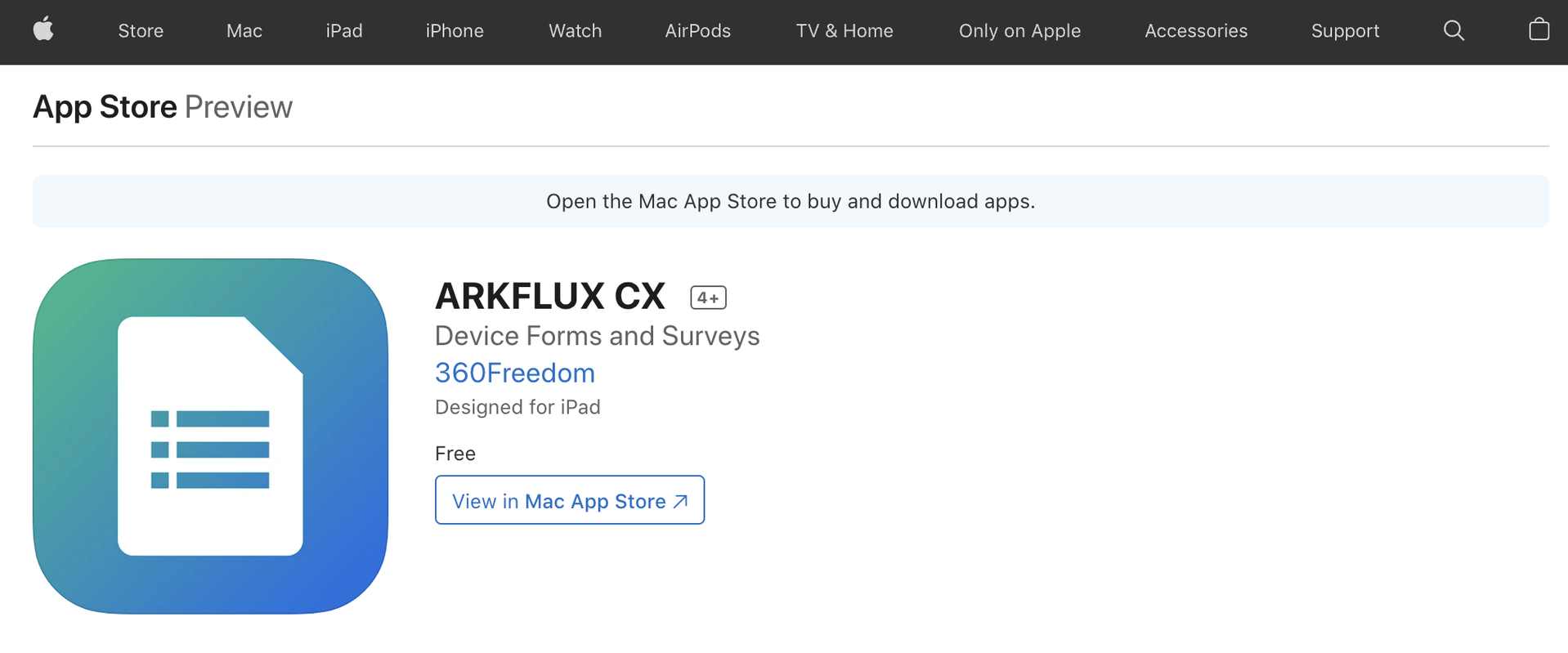1568x653 pixels.
Task: Navigate to TV & Home
Action: pyautogui.click(x=844, y=31)
